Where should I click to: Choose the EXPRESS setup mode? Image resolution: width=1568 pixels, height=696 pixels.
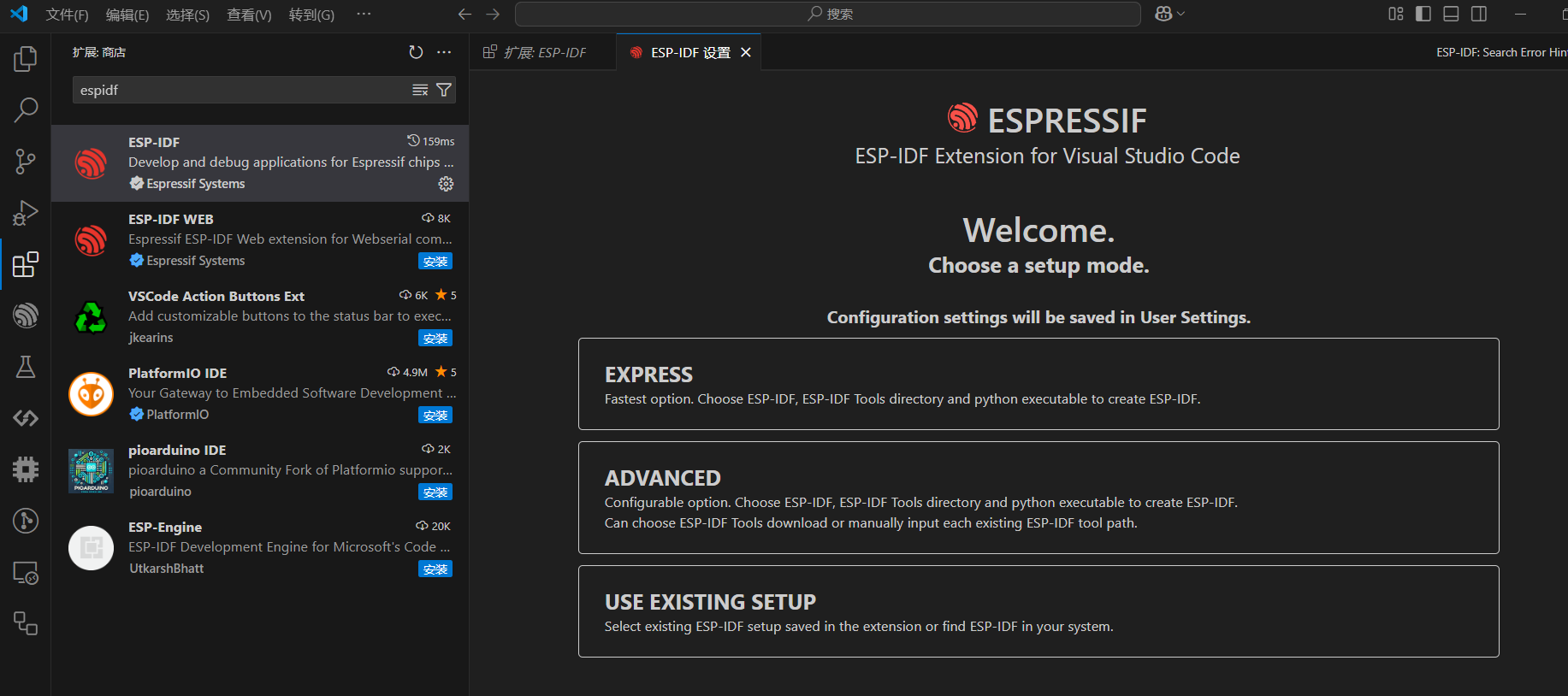coord(1038,384)
